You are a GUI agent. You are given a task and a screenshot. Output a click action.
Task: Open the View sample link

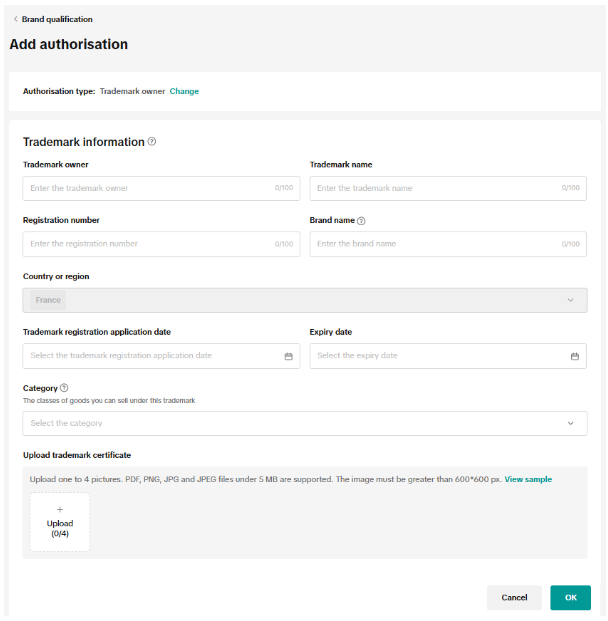pyautogui.click(x=528, y=479)
